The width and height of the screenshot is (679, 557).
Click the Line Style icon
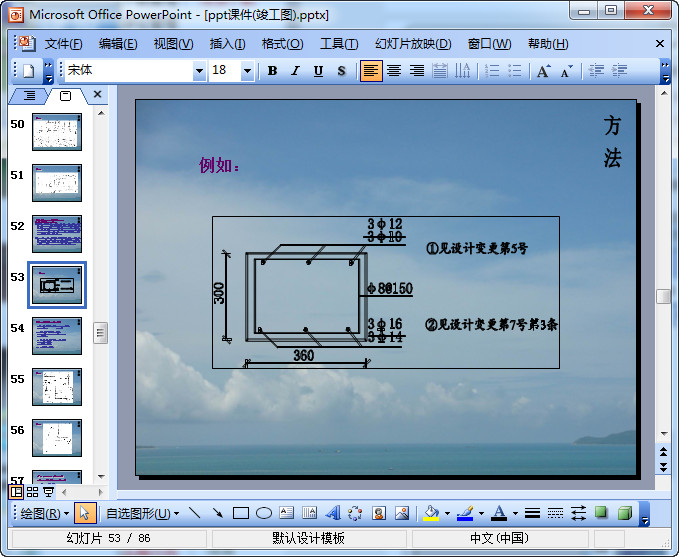532,514
